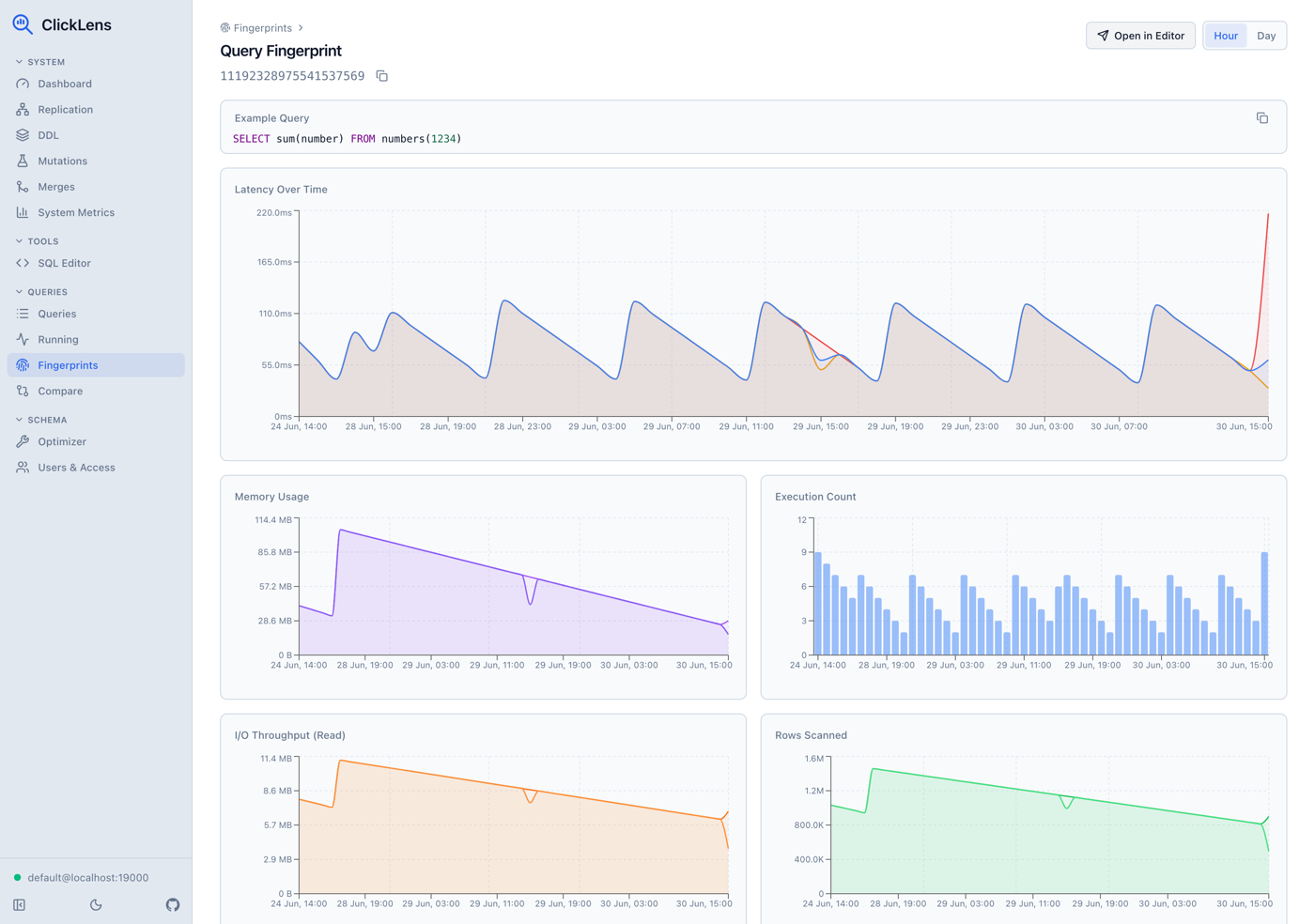Select the Compare menu item
1315x924 pixels.
tap(96, 391)
